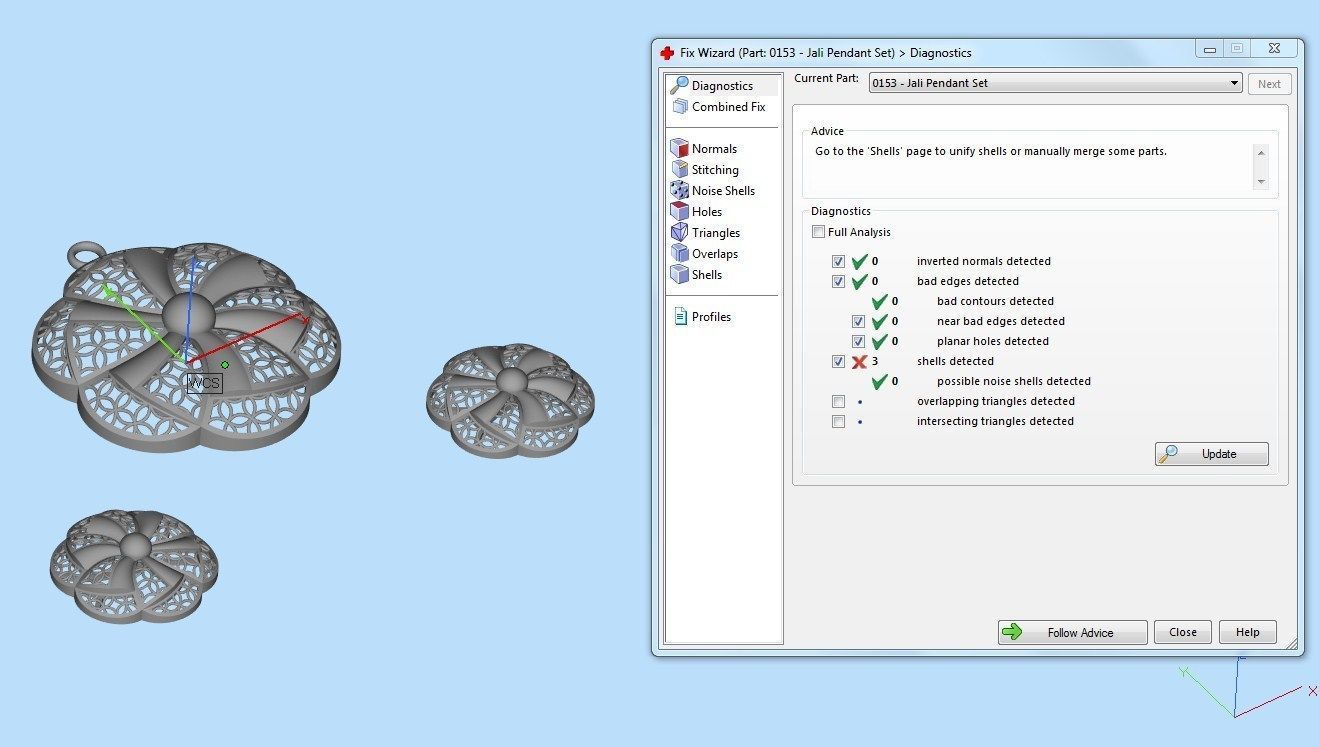The image size is (1319, 747).
Task: Click the Next button
Action: click(x=1269, y=84)
